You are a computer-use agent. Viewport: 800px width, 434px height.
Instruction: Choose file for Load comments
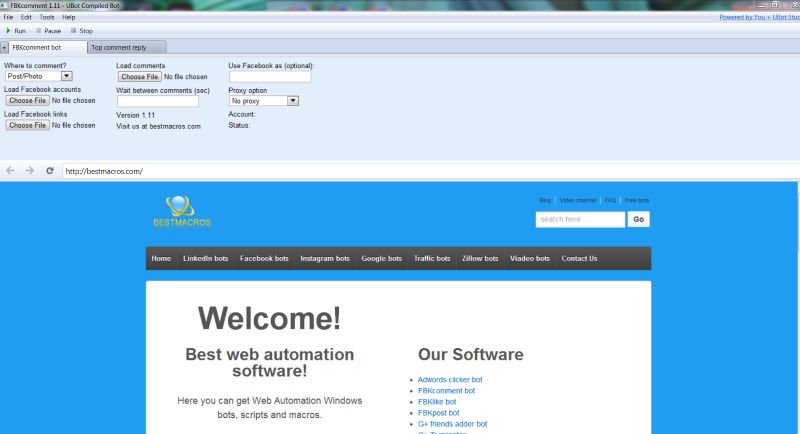coord(140,76)
